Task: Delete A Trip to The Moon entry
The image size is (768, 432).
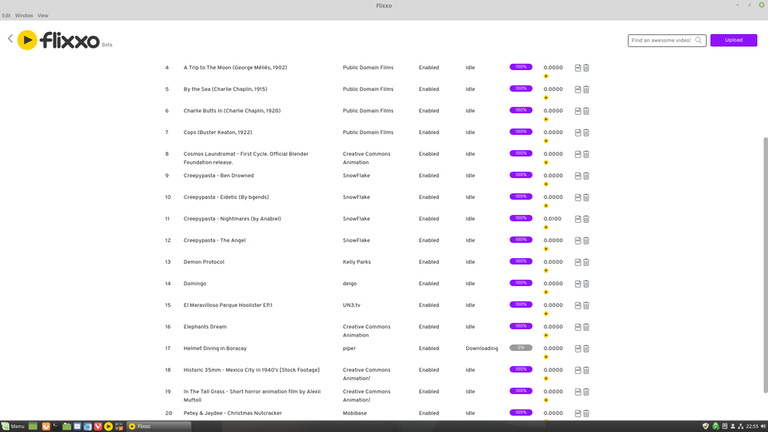Action: click(586, 68)
